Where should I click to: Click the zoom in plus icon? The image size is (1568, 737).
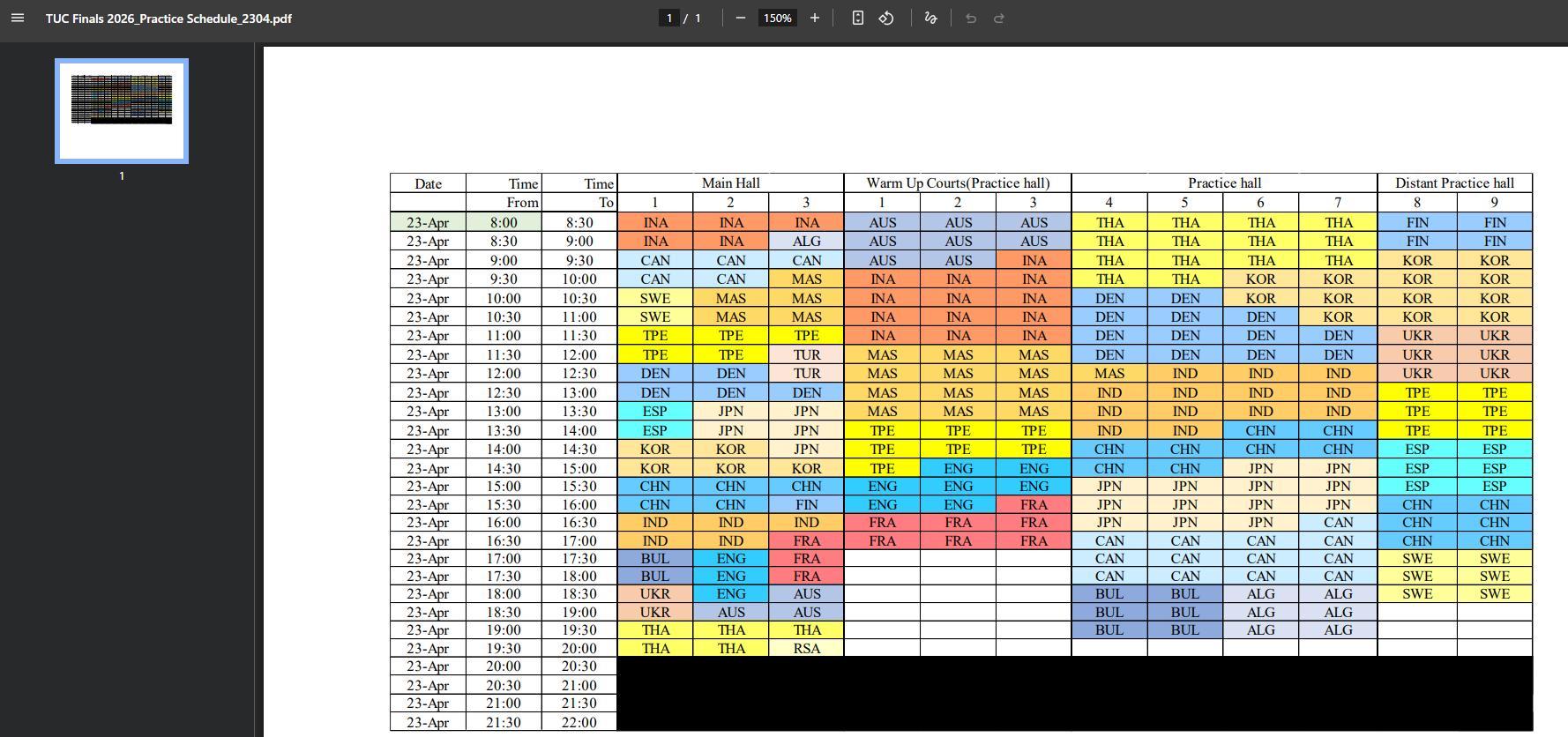pyautogui.click(x=815, y=18)
